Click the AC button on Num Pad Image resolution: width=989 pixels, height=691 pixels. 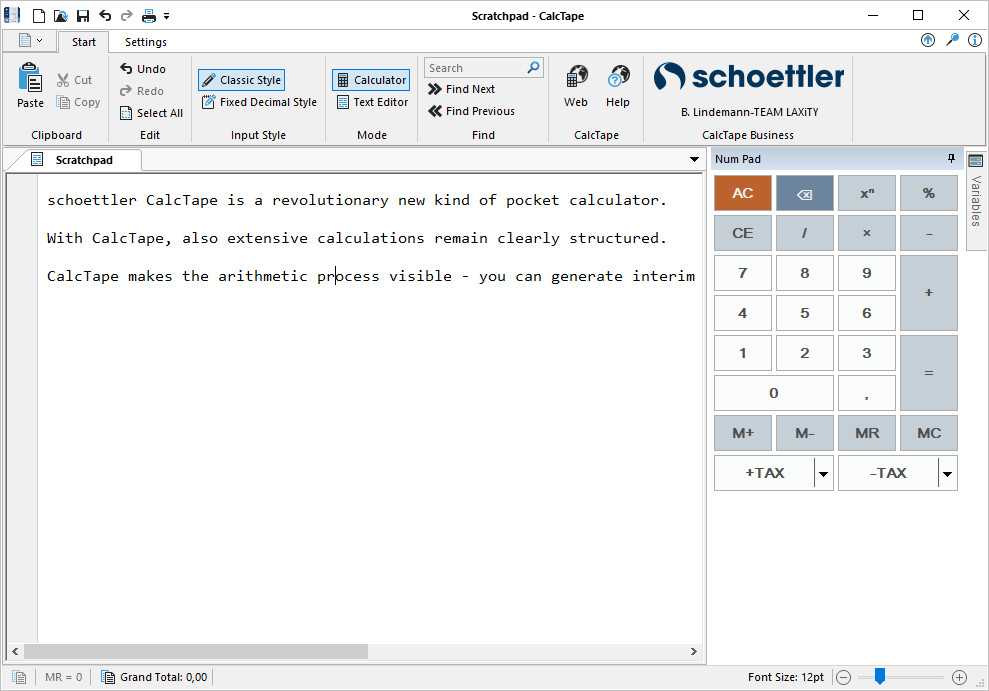point(742,193)
